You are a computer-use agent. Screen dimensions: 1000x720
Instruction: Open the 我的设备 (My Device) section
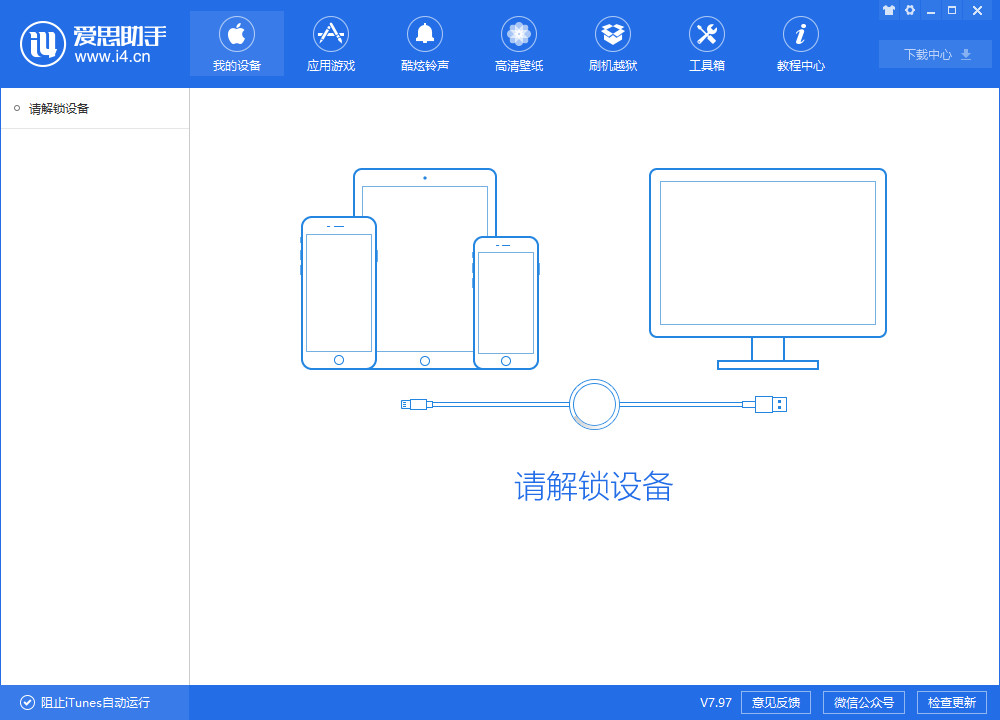click(237, 45)
